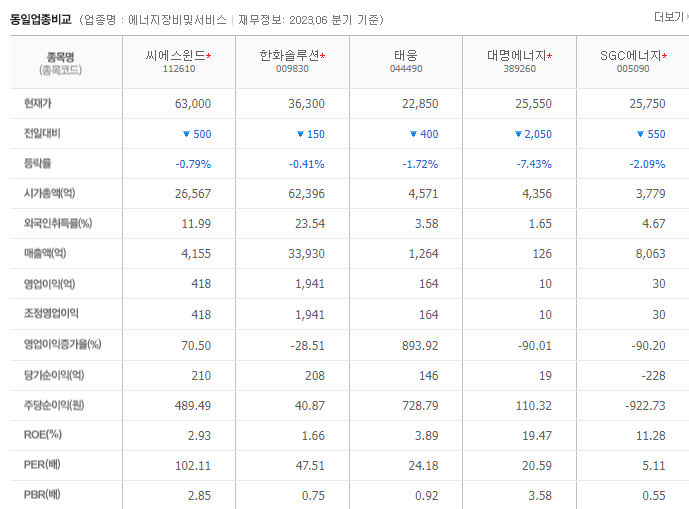
Task: Click the down arrow beside 2,050
Action: tap(519, 134)
